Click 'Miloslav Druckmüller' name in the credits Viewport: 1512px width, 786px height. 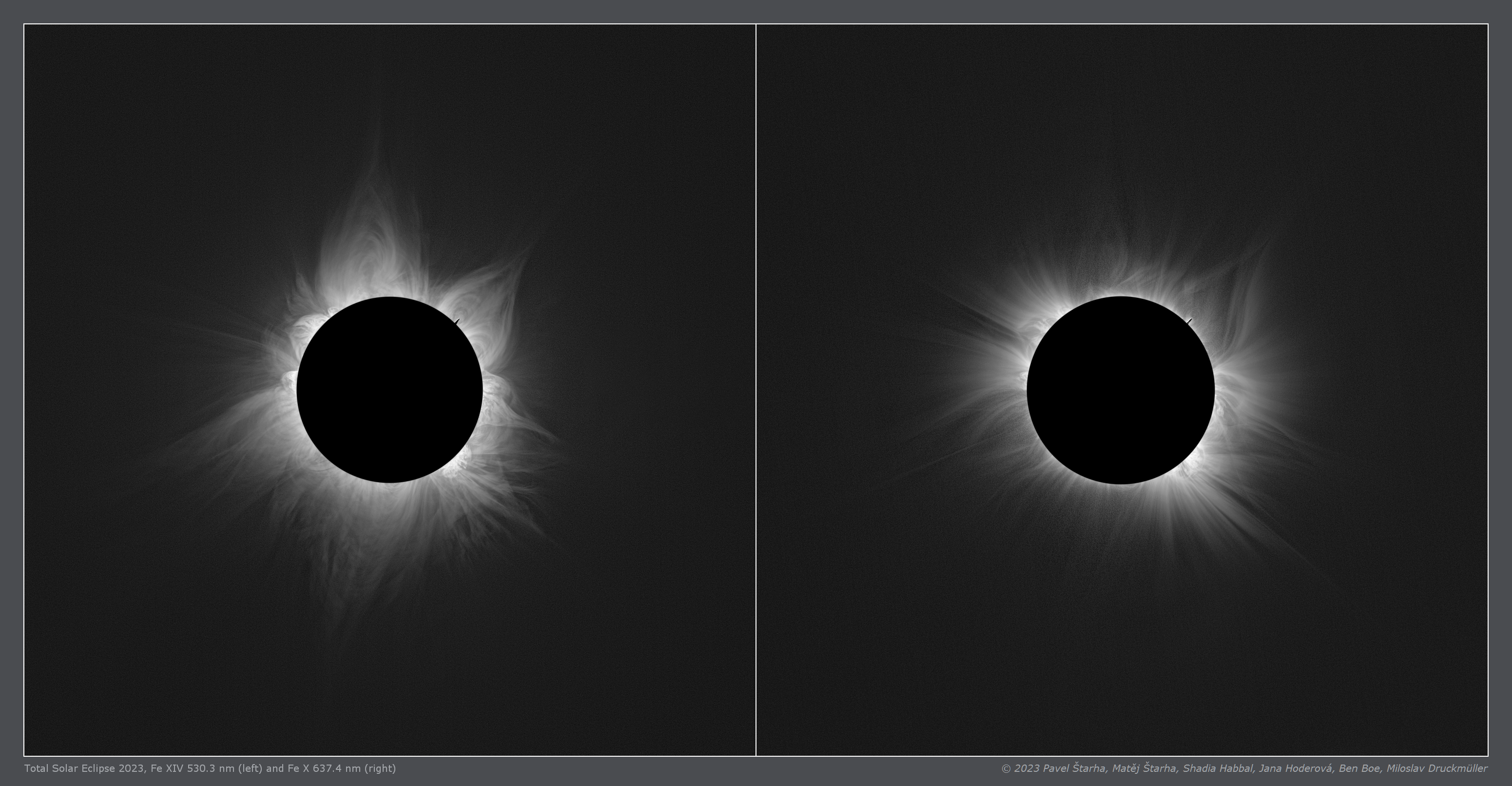point(1437,768)
